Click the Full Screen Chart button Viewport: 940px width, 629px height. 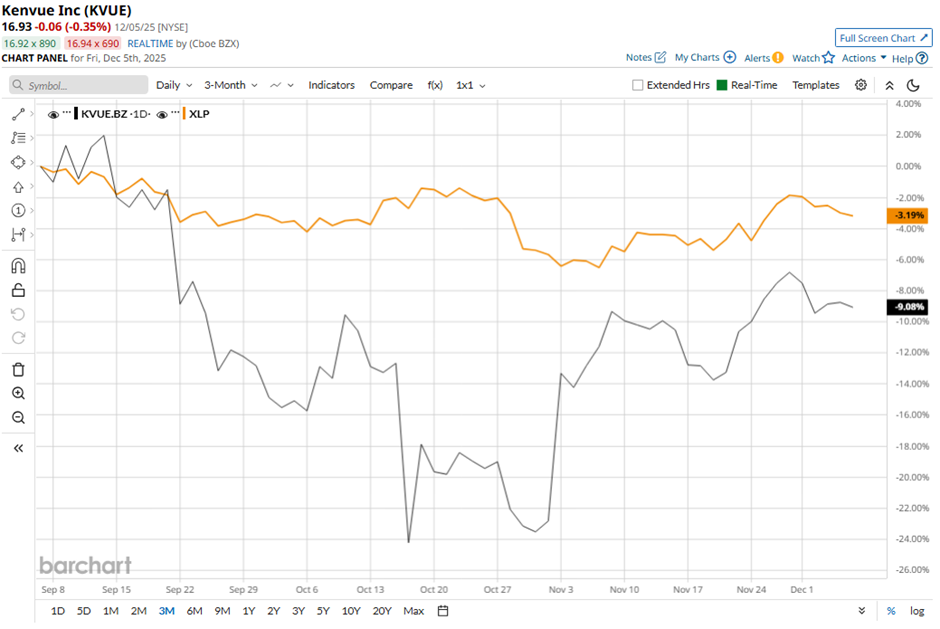884,38
